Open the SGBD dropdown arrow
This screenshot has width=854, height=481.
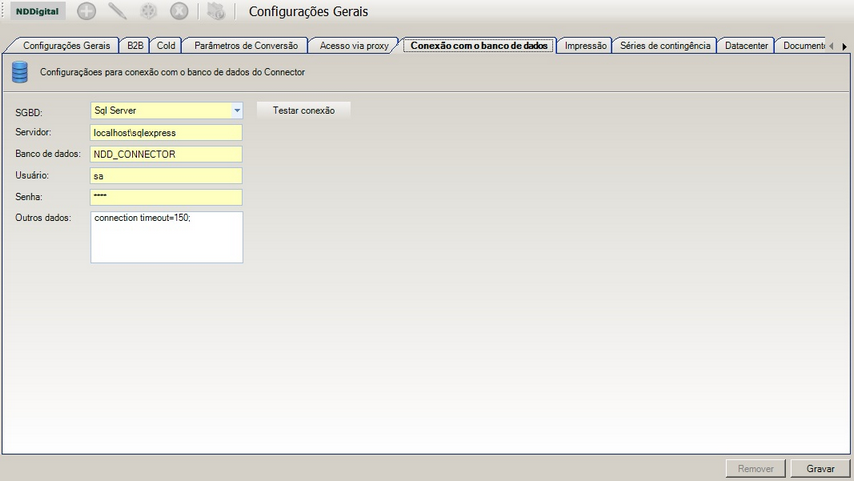tap(237, 111)
